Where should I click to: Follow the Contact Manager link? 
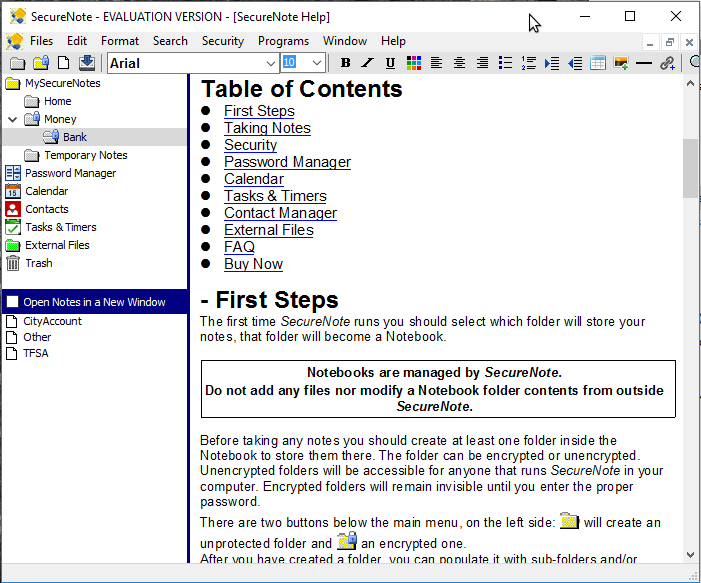(x=280, y=213)
